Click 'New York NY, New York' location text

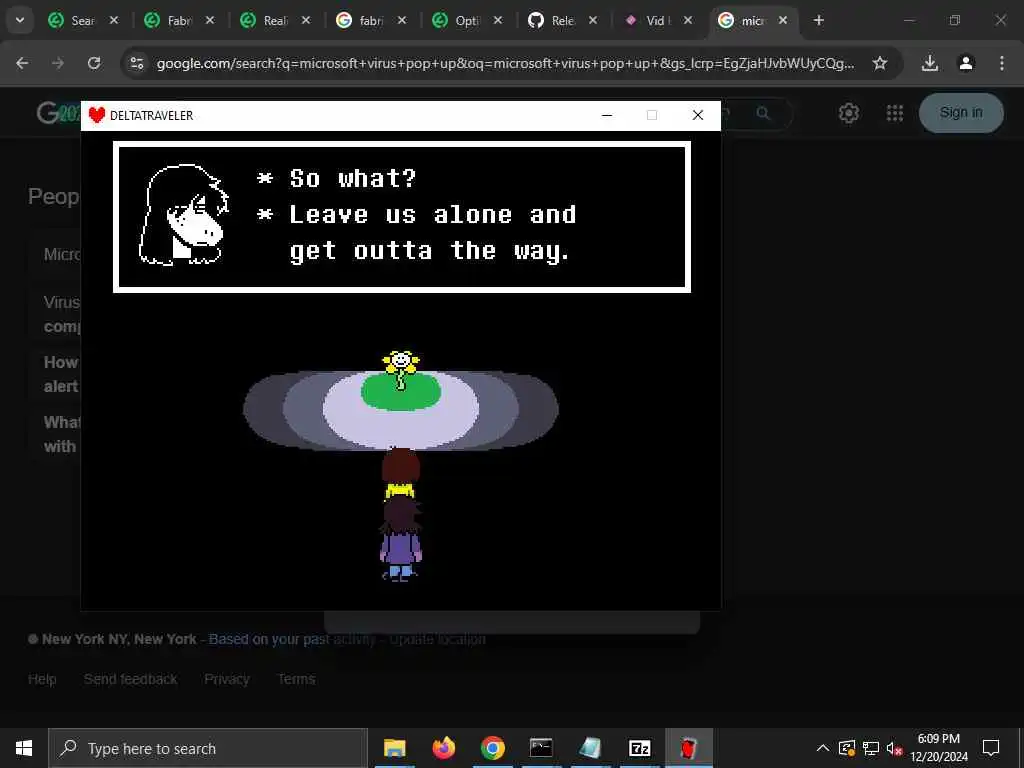pos(119,639)
